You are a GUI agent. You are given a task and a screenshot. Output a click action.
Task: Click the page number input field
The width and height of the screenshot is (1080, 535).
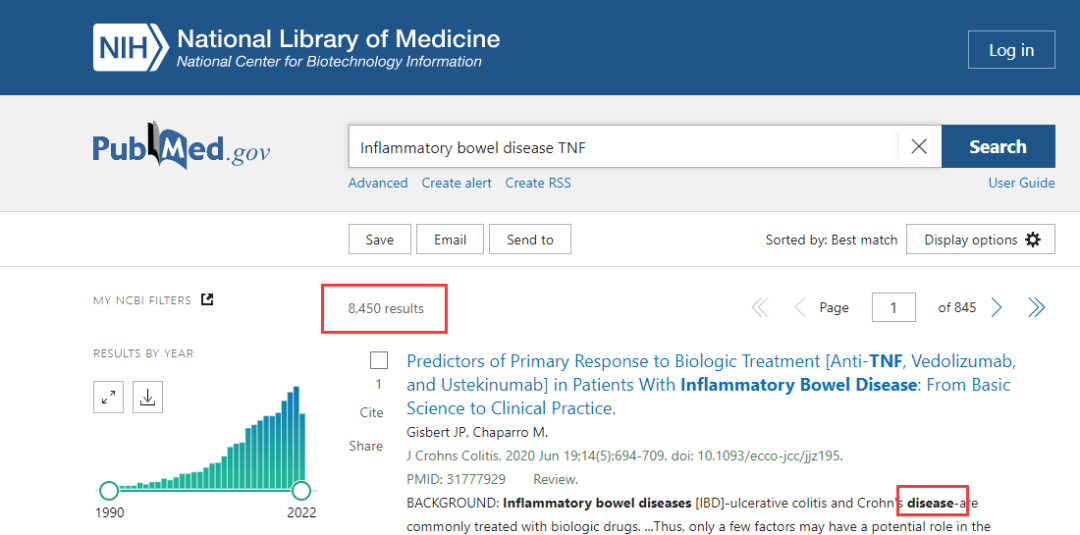(893, 308)
